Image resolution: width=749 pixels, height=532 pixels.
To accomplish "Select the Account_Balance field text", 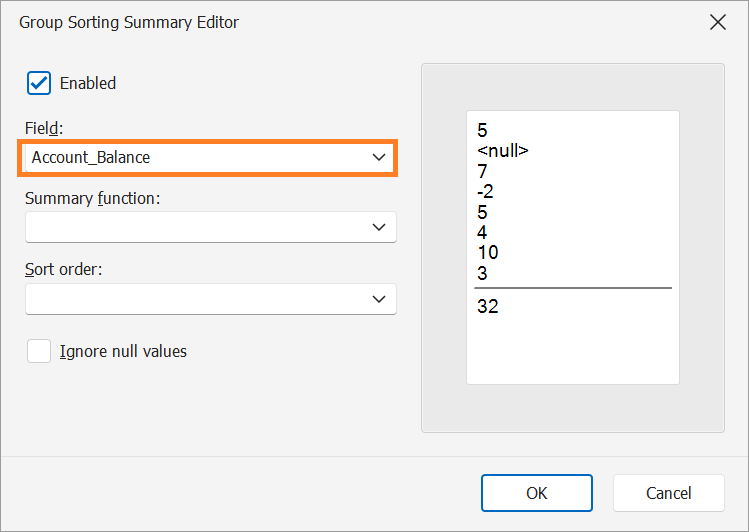I will coord(91,158).
